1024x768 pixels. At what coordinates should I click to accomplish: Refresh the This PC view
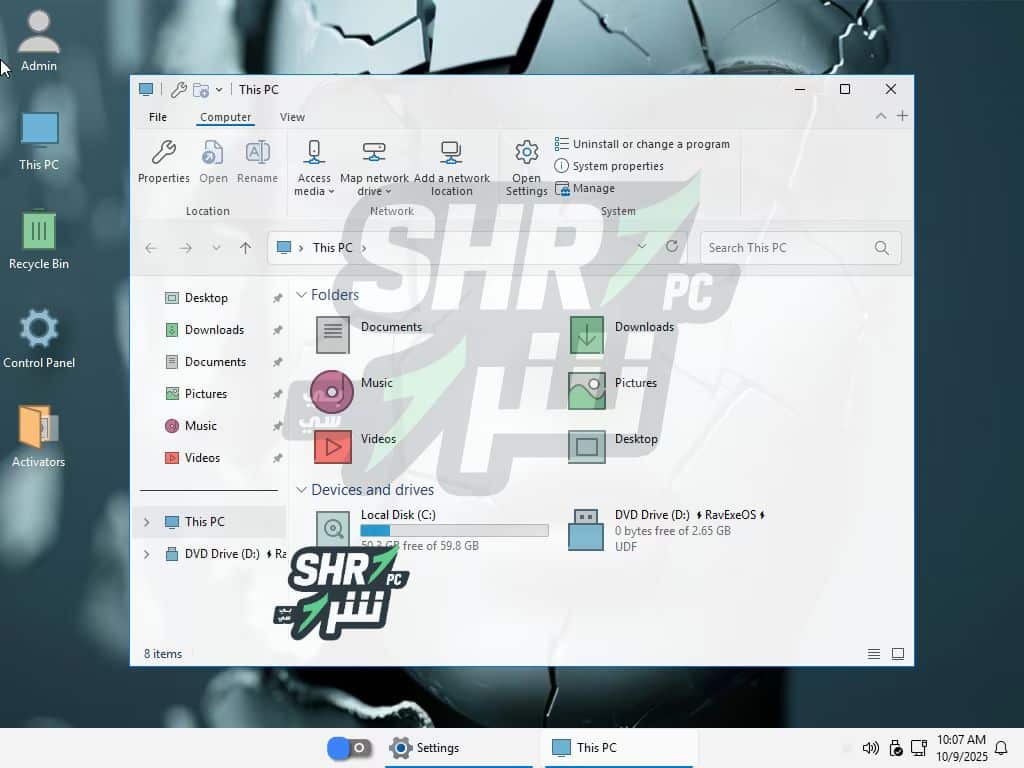(672, 247)
